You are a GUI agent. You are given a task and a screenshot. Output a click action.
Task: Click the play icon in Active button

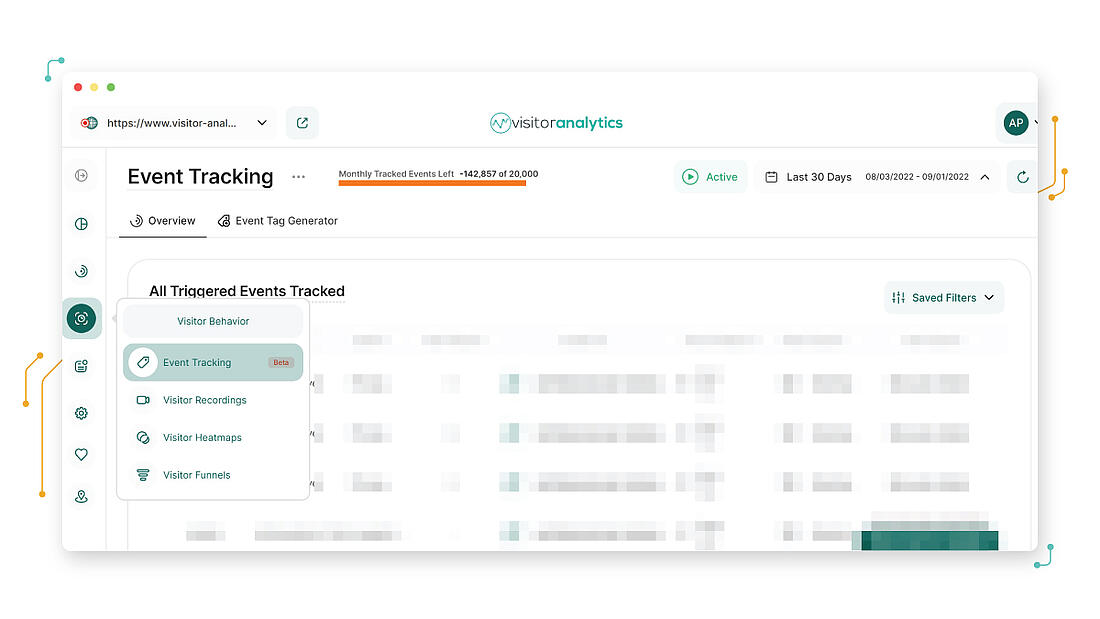690,177
